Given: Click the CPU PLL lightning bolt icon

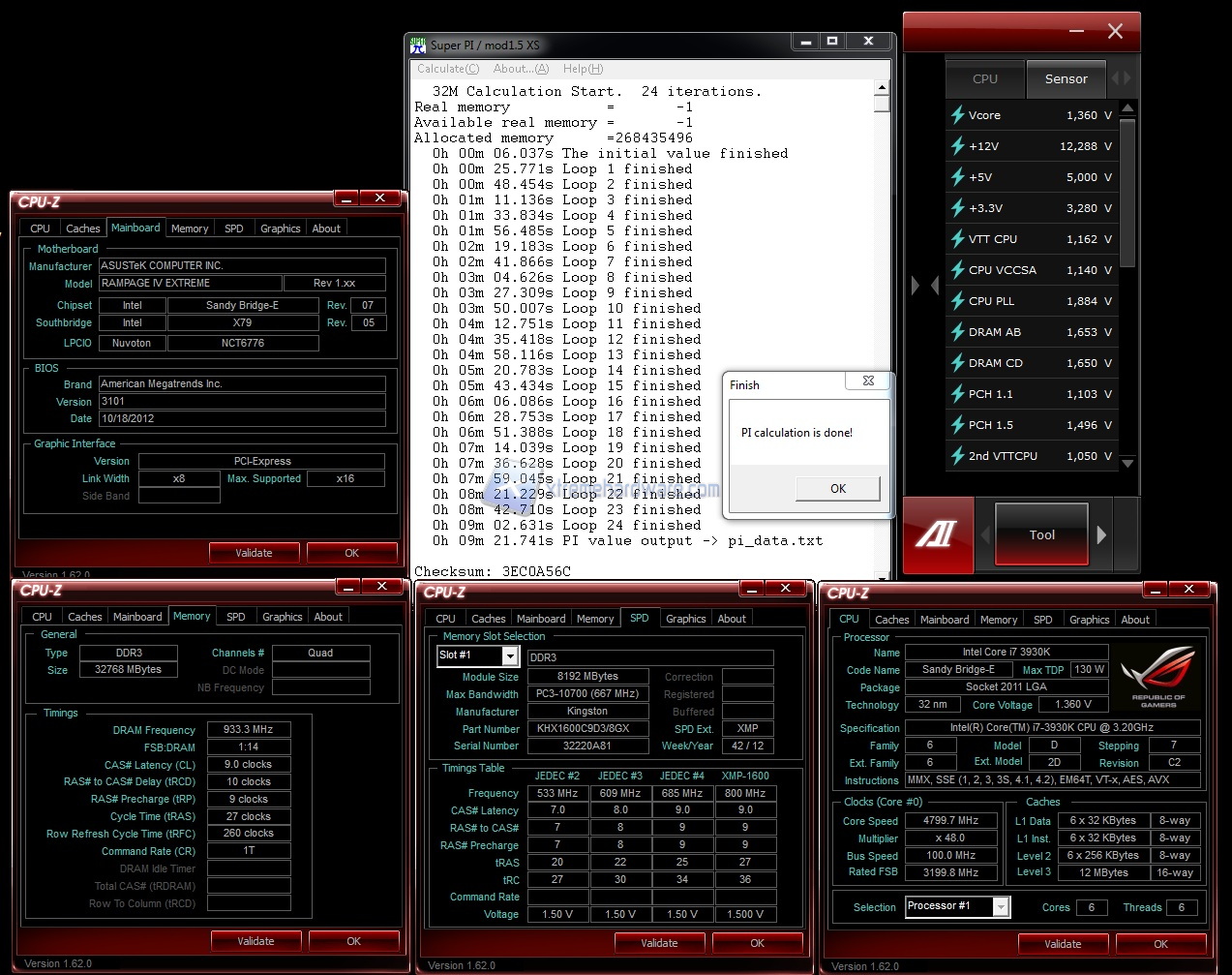Looking at the screenshot, I should (957, 301).
